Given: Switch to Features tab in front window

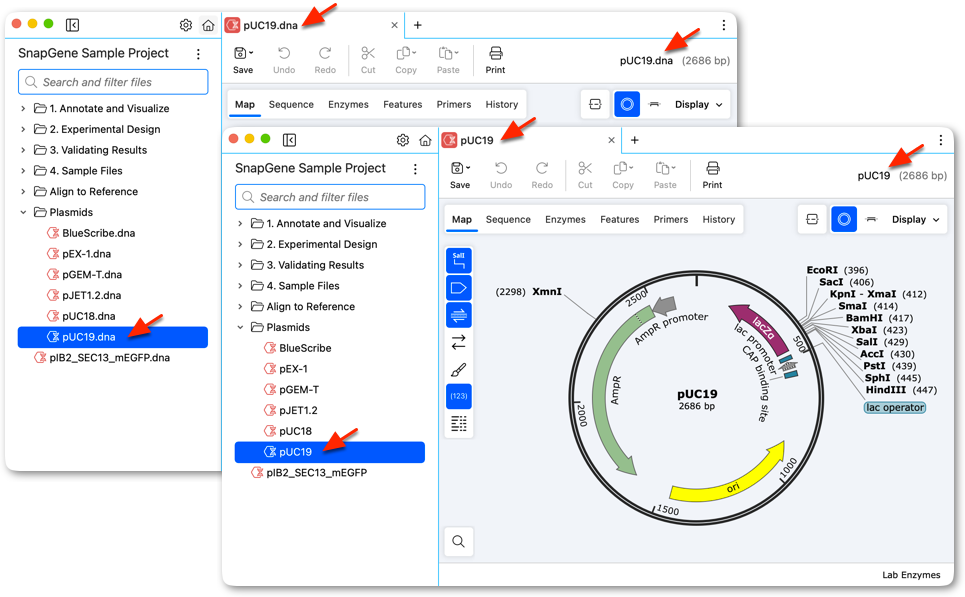Looking at the screenshot, I should click(620, 220).
